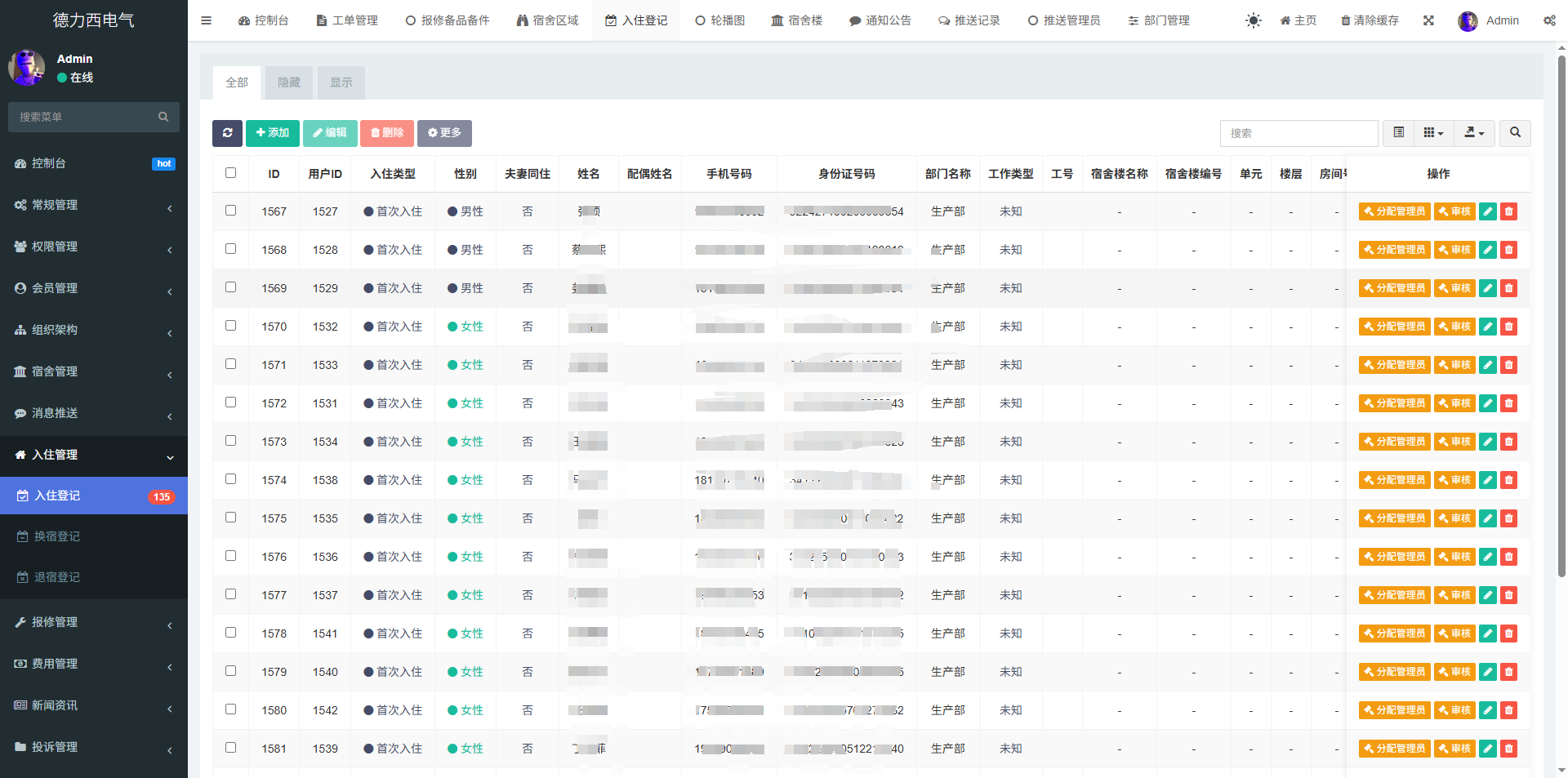Click 分配管理员 in row 1571
Screen dimensions: 1568x778
(1395, 365)
